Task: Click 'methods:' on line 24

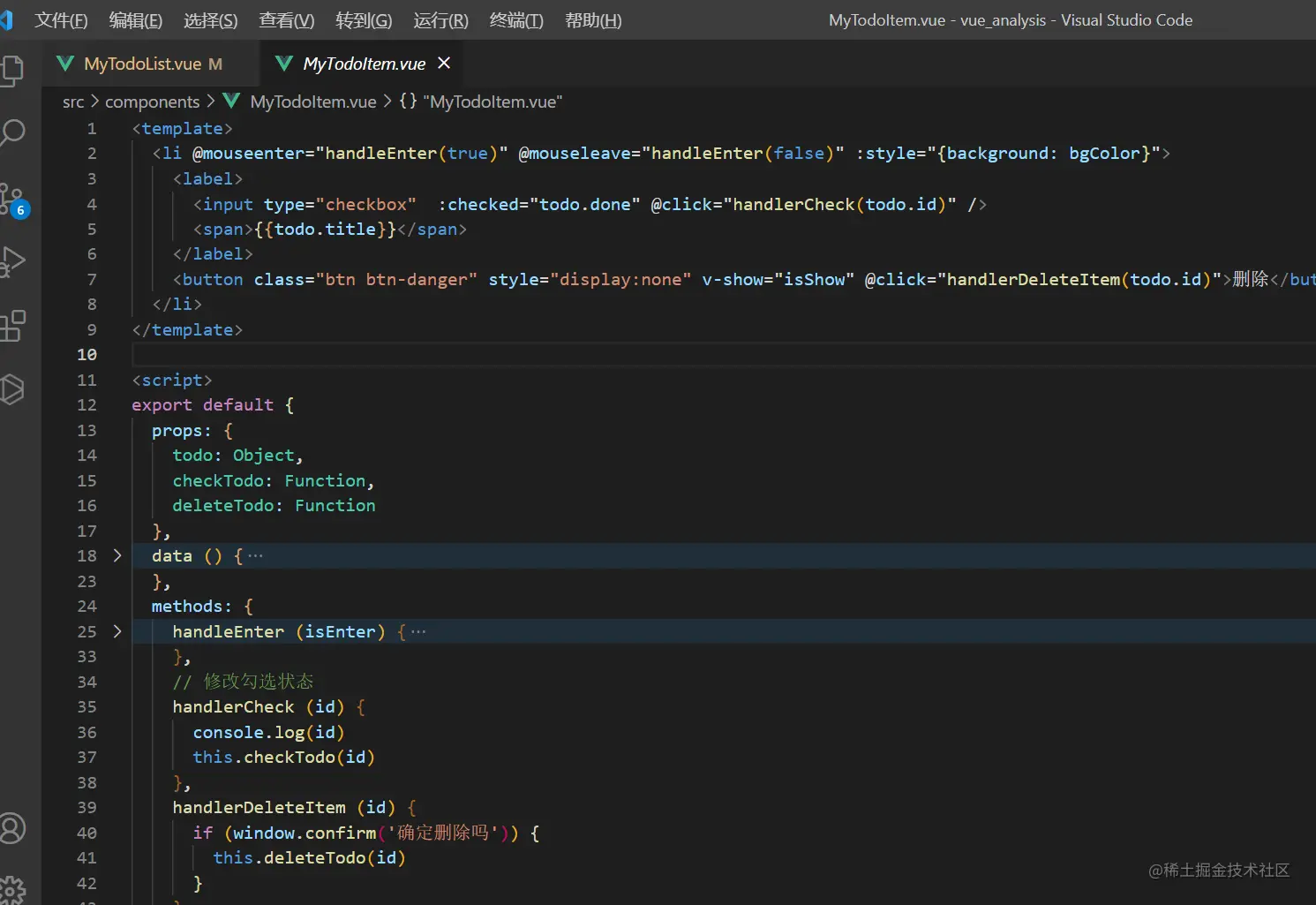Action: 192,607
